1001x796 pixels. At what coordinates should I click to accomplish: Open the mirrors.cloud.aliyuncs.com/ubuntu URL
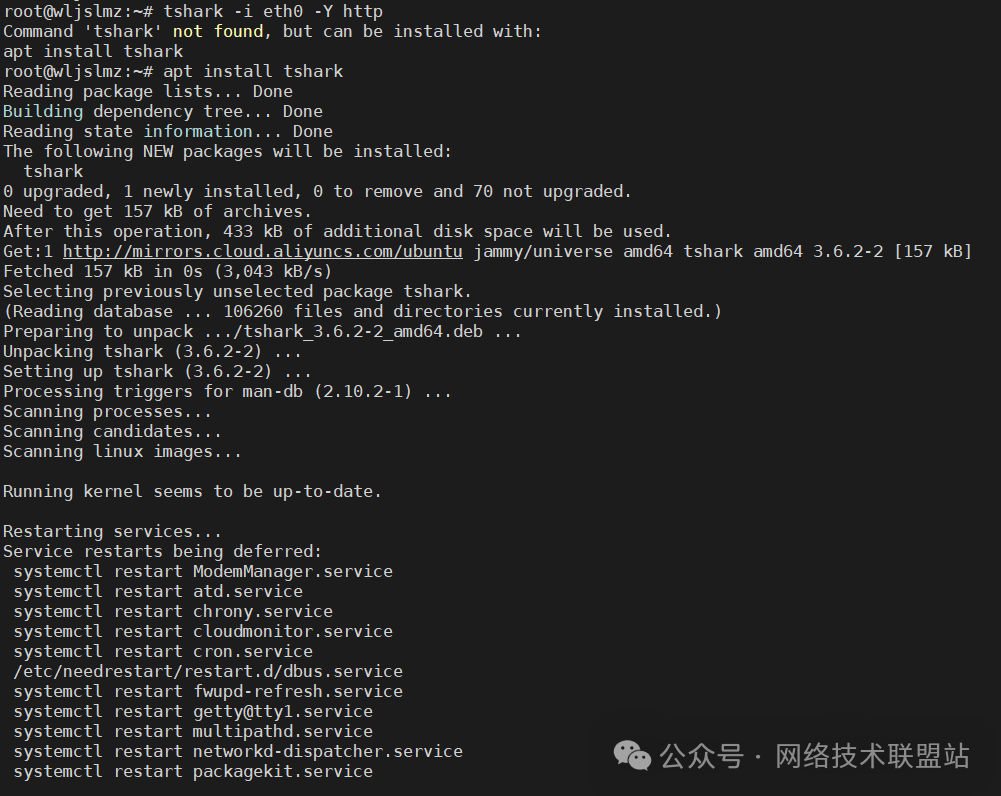(262, 251)
